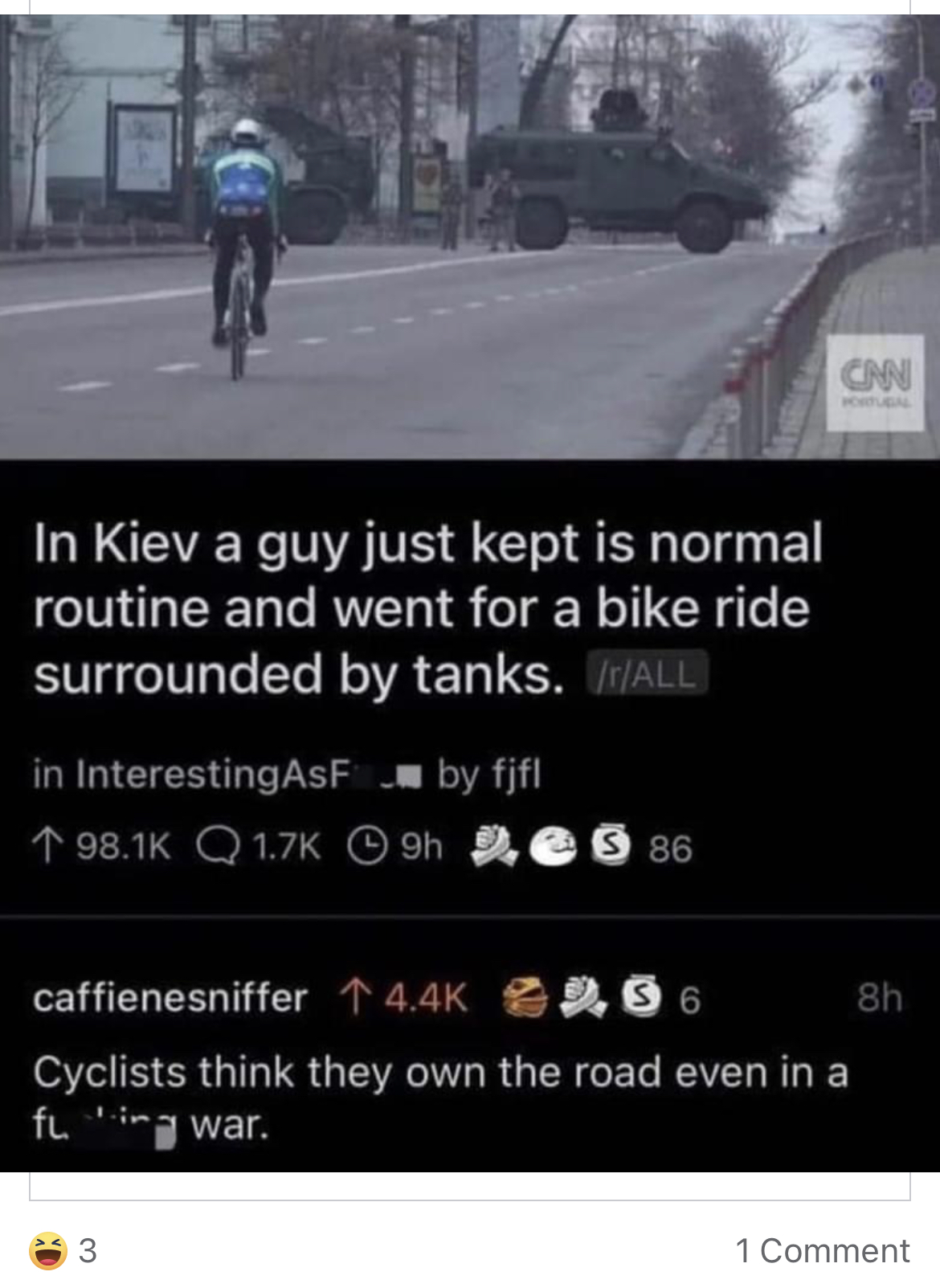Click the post title about Kiev cyclist
Image resolution: width=940 pixels, height=1288 pixels.
tap(428, 608)
